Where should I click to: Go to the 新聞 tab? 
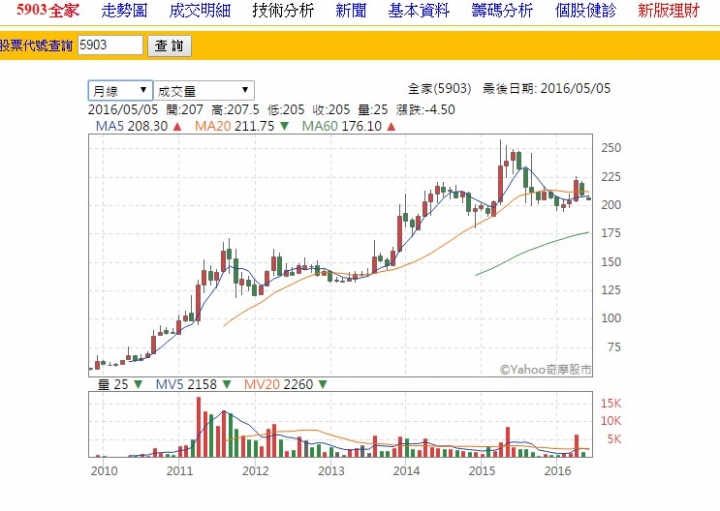[x=351, y=11]
